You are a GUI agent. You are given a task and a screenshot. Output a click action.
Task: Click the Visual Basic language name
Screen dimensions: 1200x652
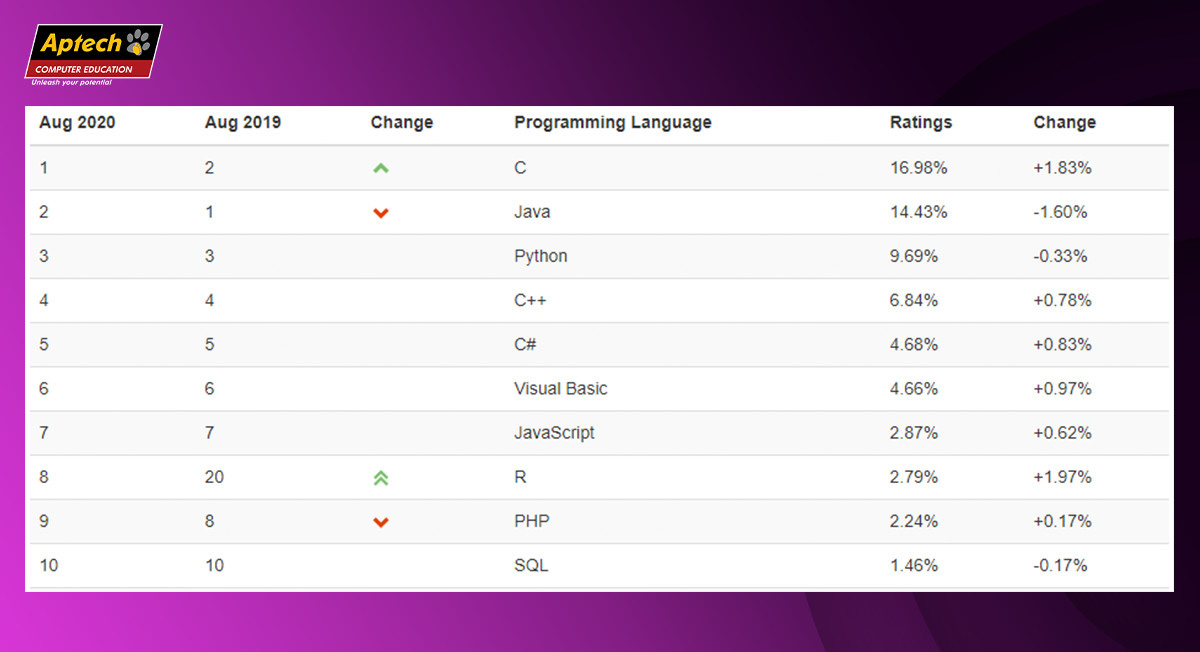[x=561, y=388]
